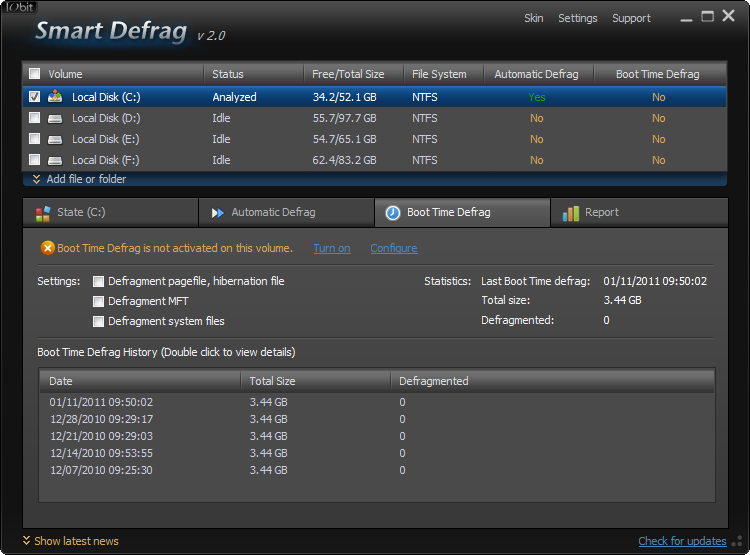This screenshot has width=750, height=555.
Task: Check the Local Disk (D:) checkbox
Action: pos(34,118)
